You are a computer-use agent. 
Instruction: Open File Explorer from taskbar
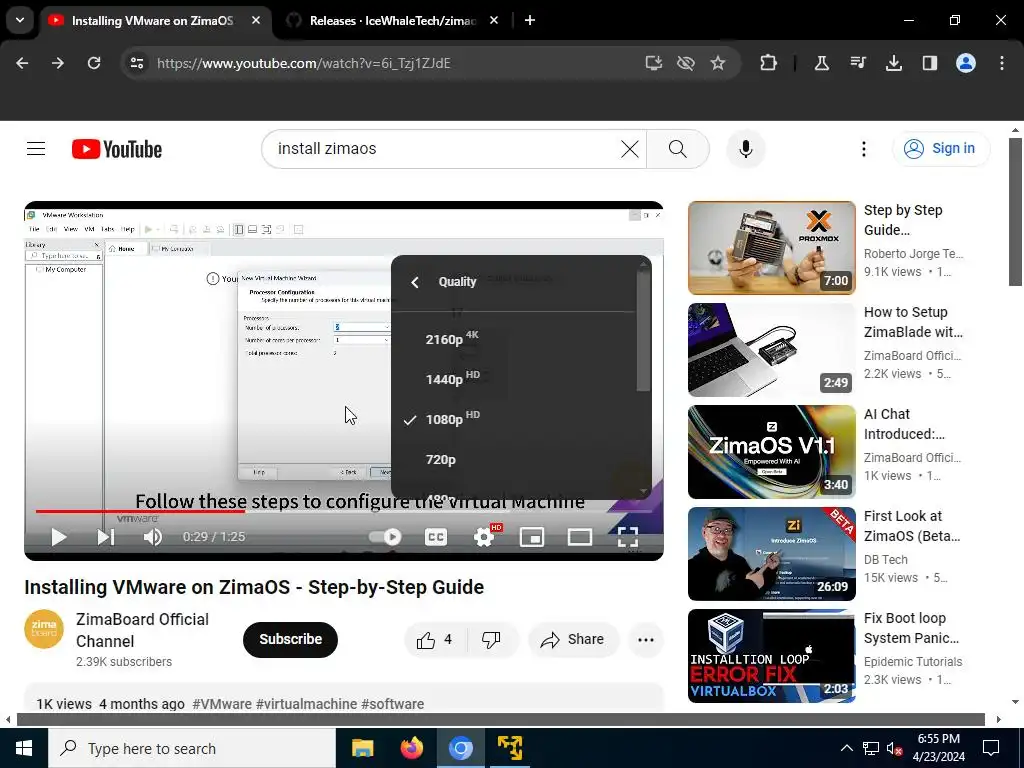pyautogui.click(x=362, y=748)
